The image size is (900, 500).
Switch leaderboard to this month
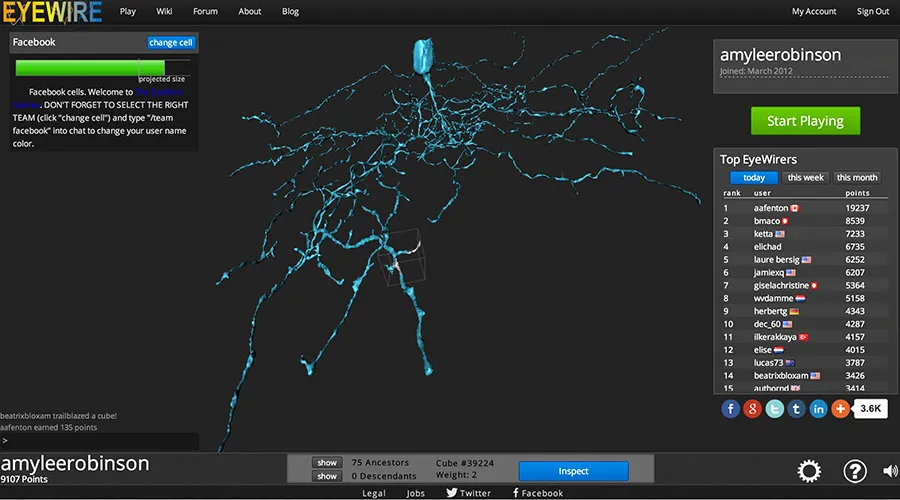(857, 177)
